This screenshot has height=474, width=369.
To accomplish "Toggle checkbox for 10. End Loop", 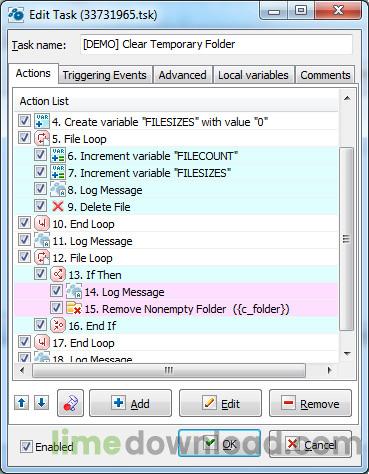I will [24, 223].
